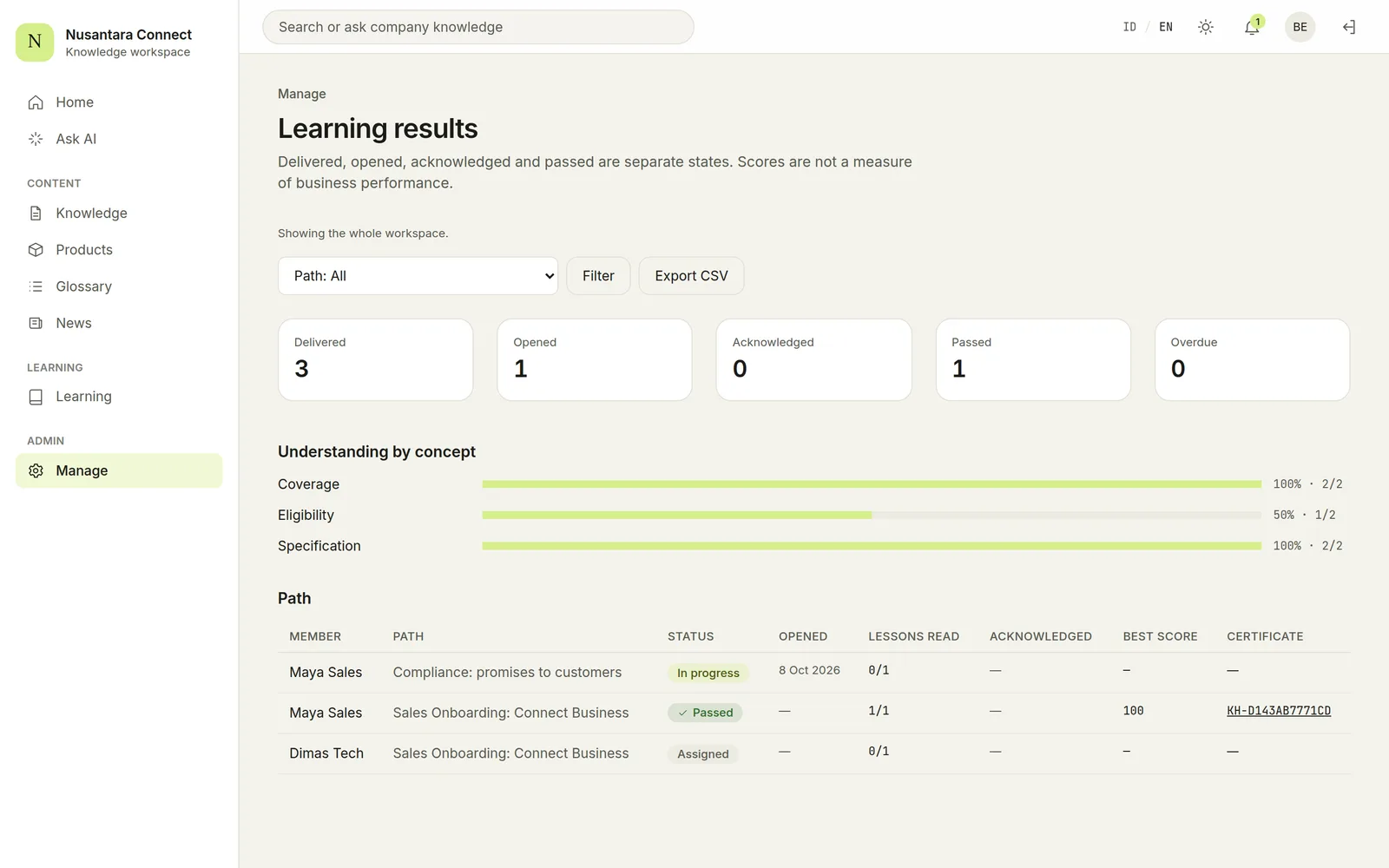Viewport: 1389px width, 868px height.
Task: Click the Passed stat card
Action: 1033,359
